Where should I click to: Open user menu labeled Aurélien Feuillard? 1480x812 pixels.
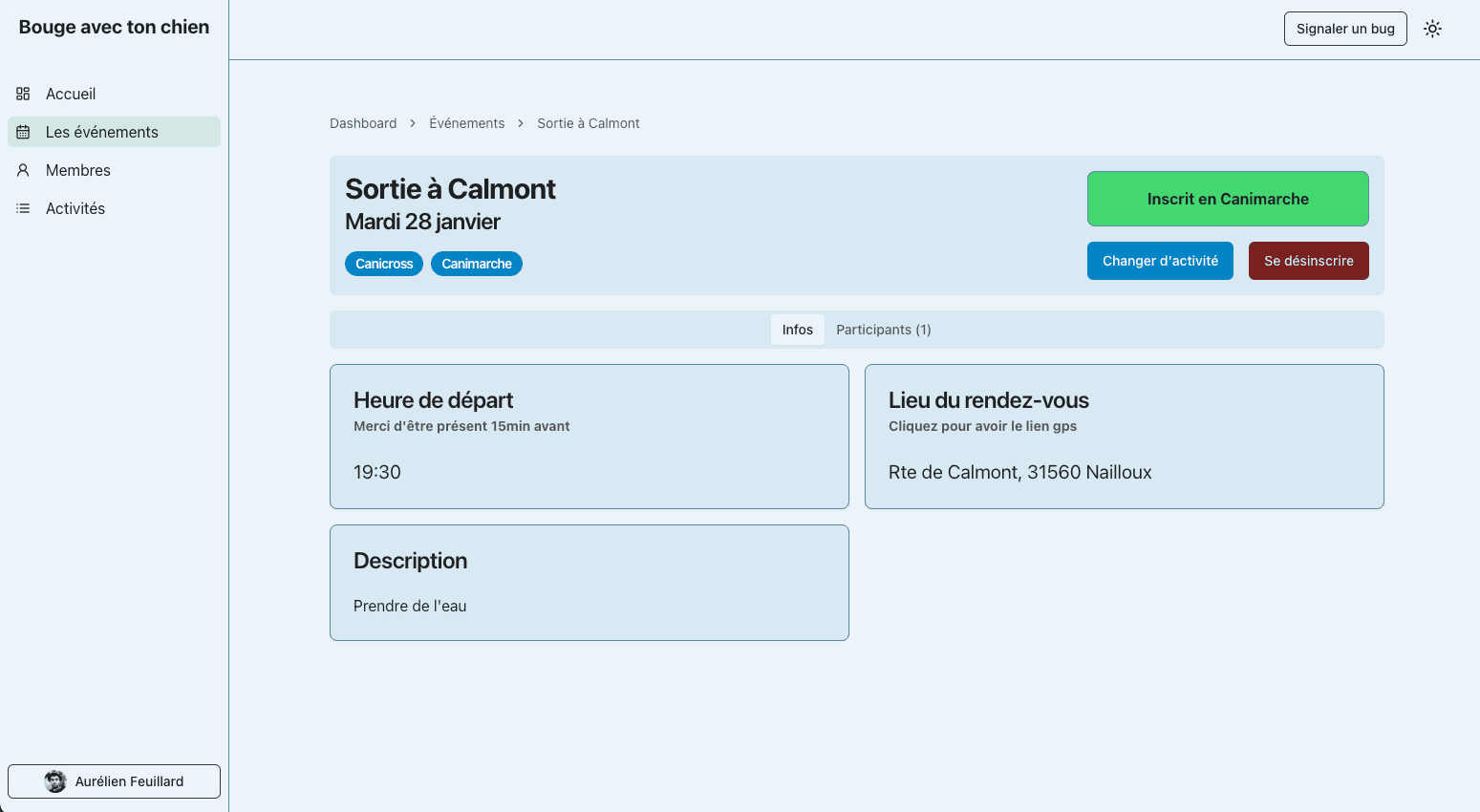coord(114,781)
